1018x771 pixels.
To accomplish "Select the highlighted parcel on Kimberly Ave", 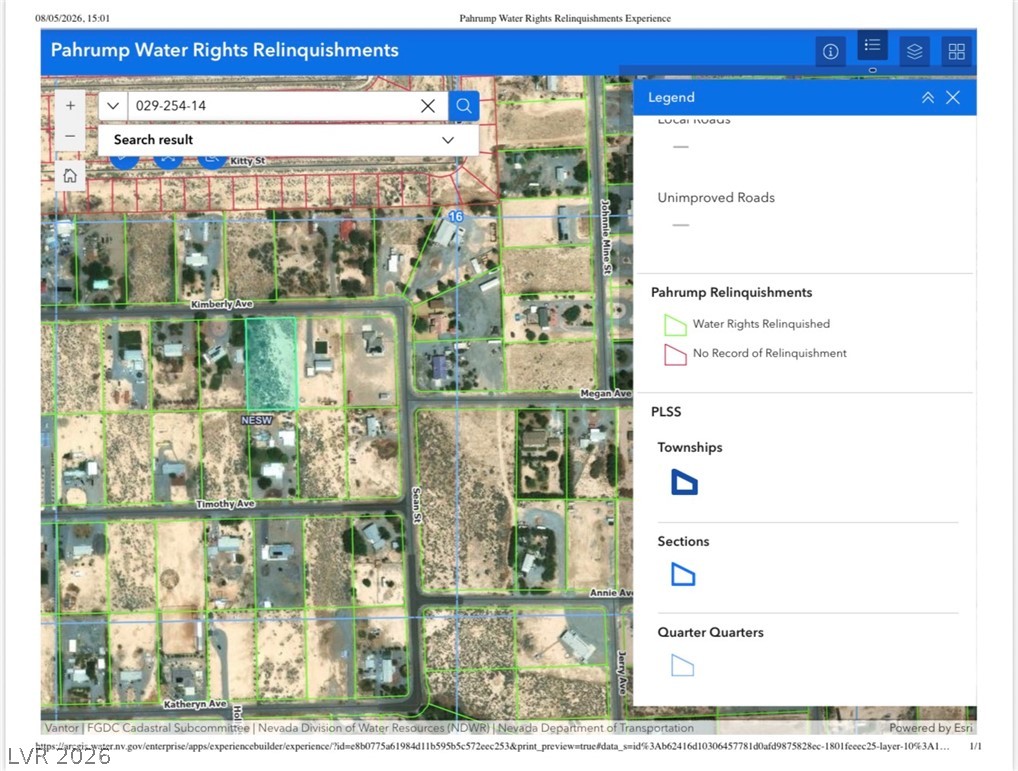I will 271,363.
